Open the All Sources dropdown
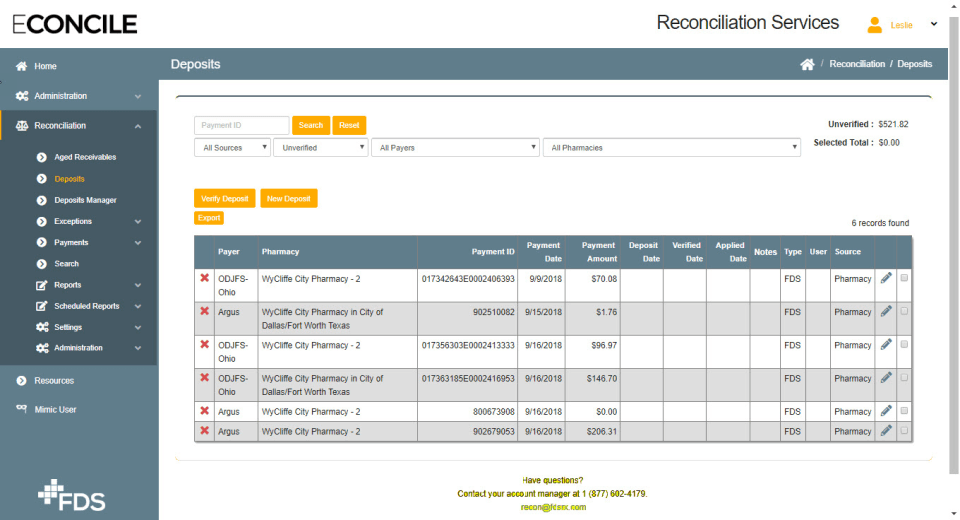Viewport: 960px width, 520px height. pos(232,148)
